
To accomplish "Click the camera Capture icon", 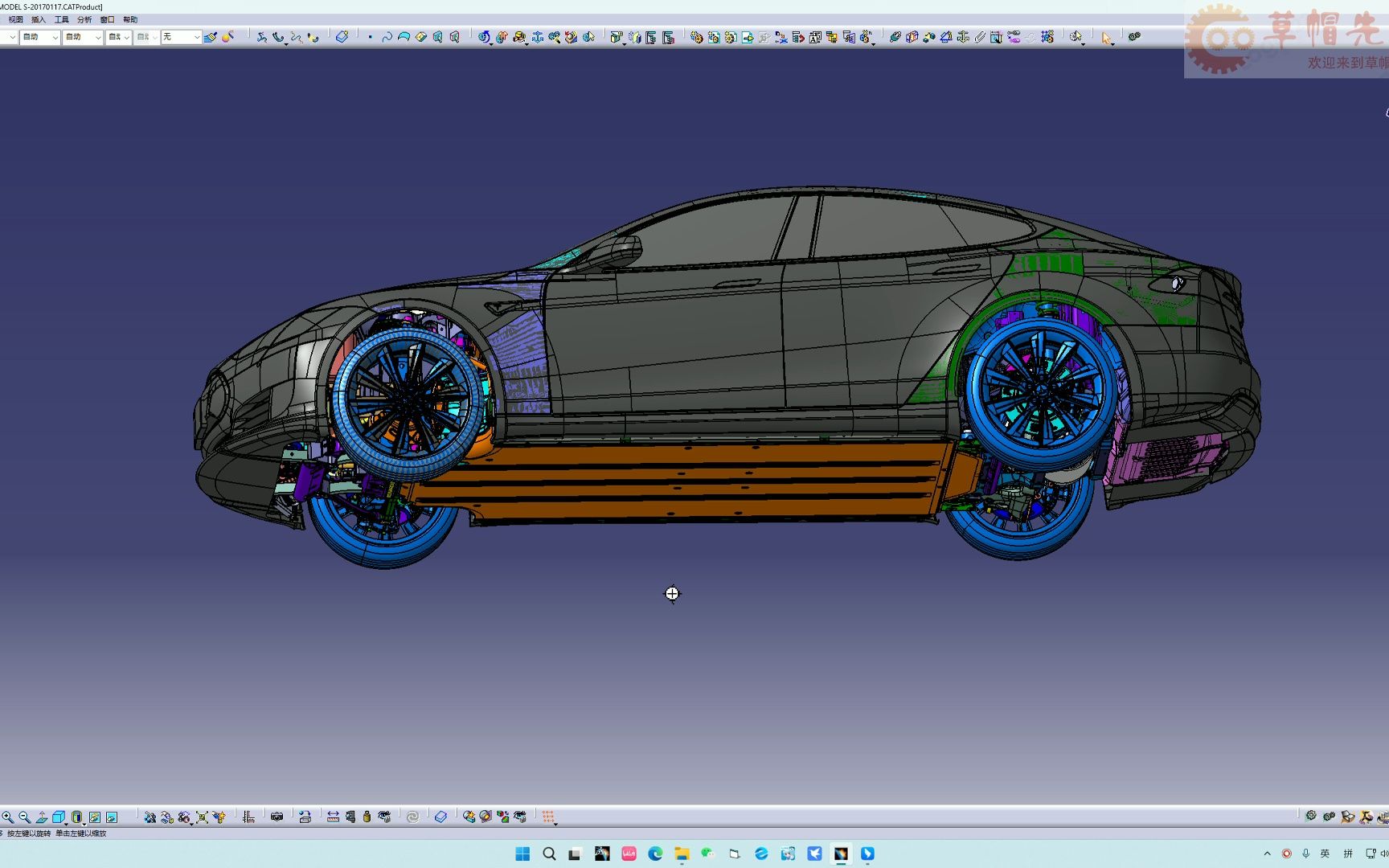I will (x=277, y=817).
